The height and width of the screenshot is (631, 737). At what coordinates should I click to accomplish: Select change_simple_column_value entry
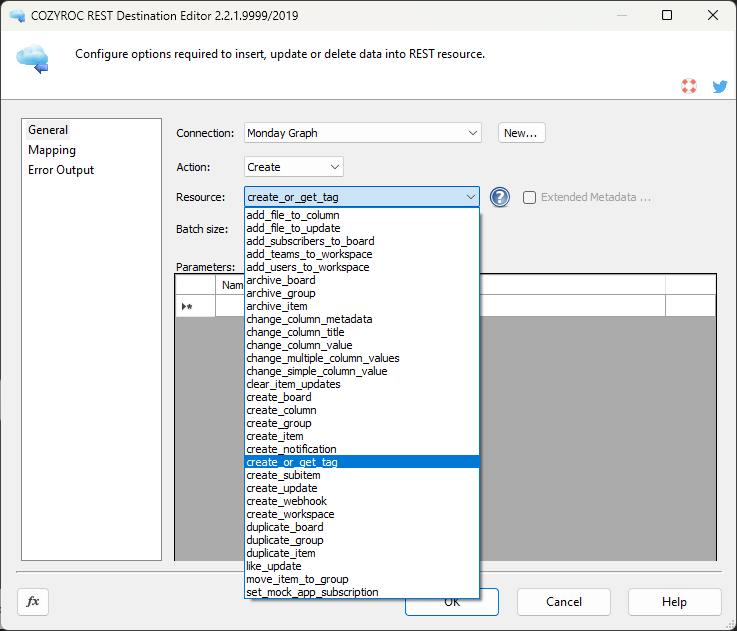(x=362, y=371)
